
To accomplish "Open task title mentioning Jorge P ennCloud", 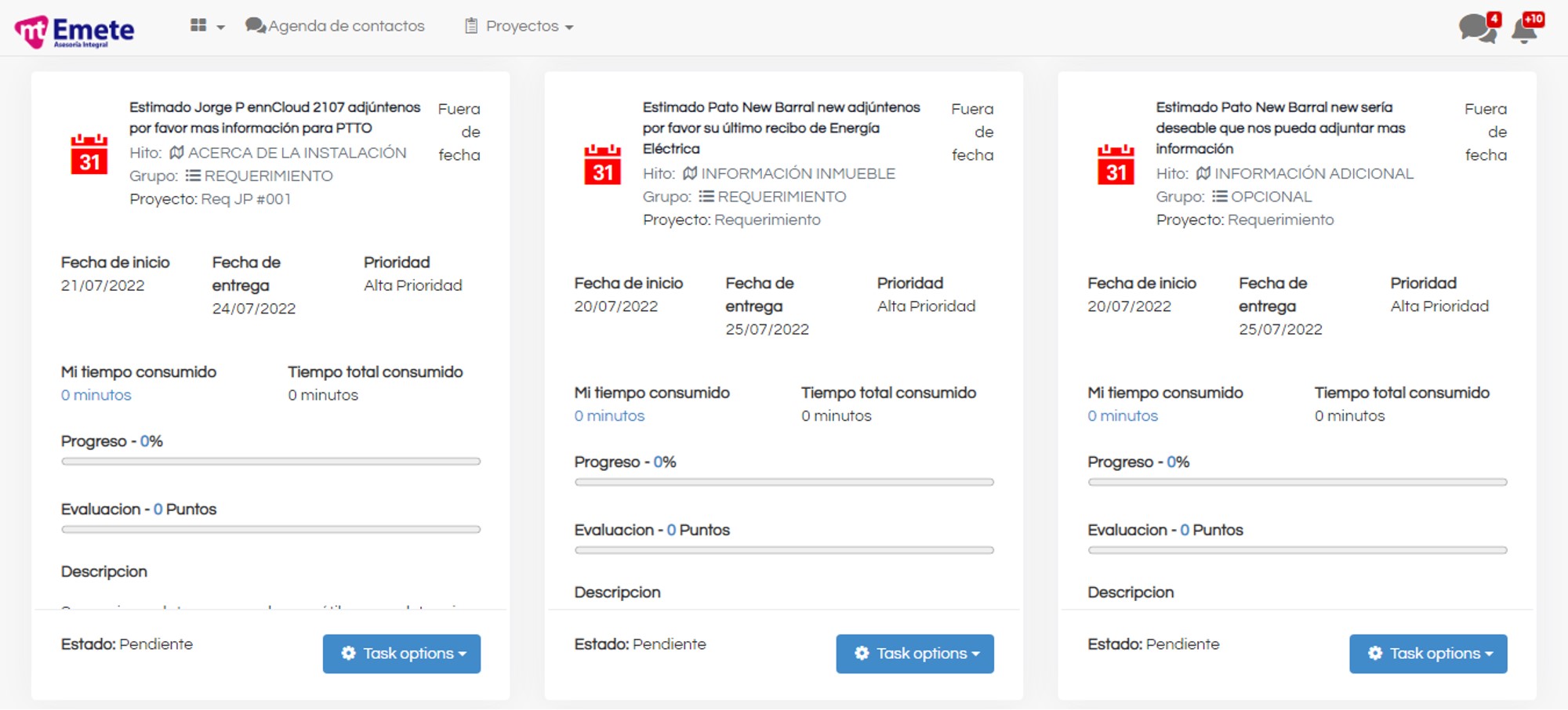I will pos(274,117).
